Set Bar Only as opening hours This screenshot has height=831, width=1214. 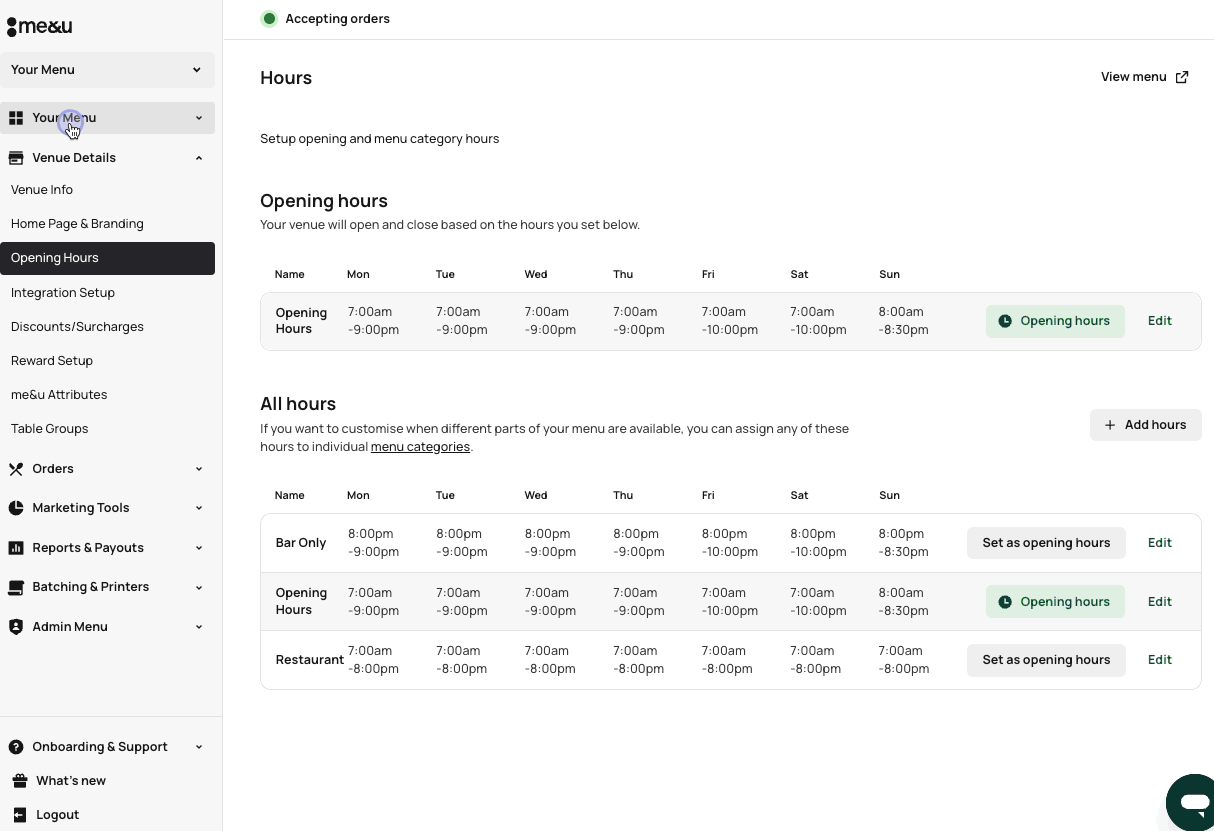(x=1045, y=543)
